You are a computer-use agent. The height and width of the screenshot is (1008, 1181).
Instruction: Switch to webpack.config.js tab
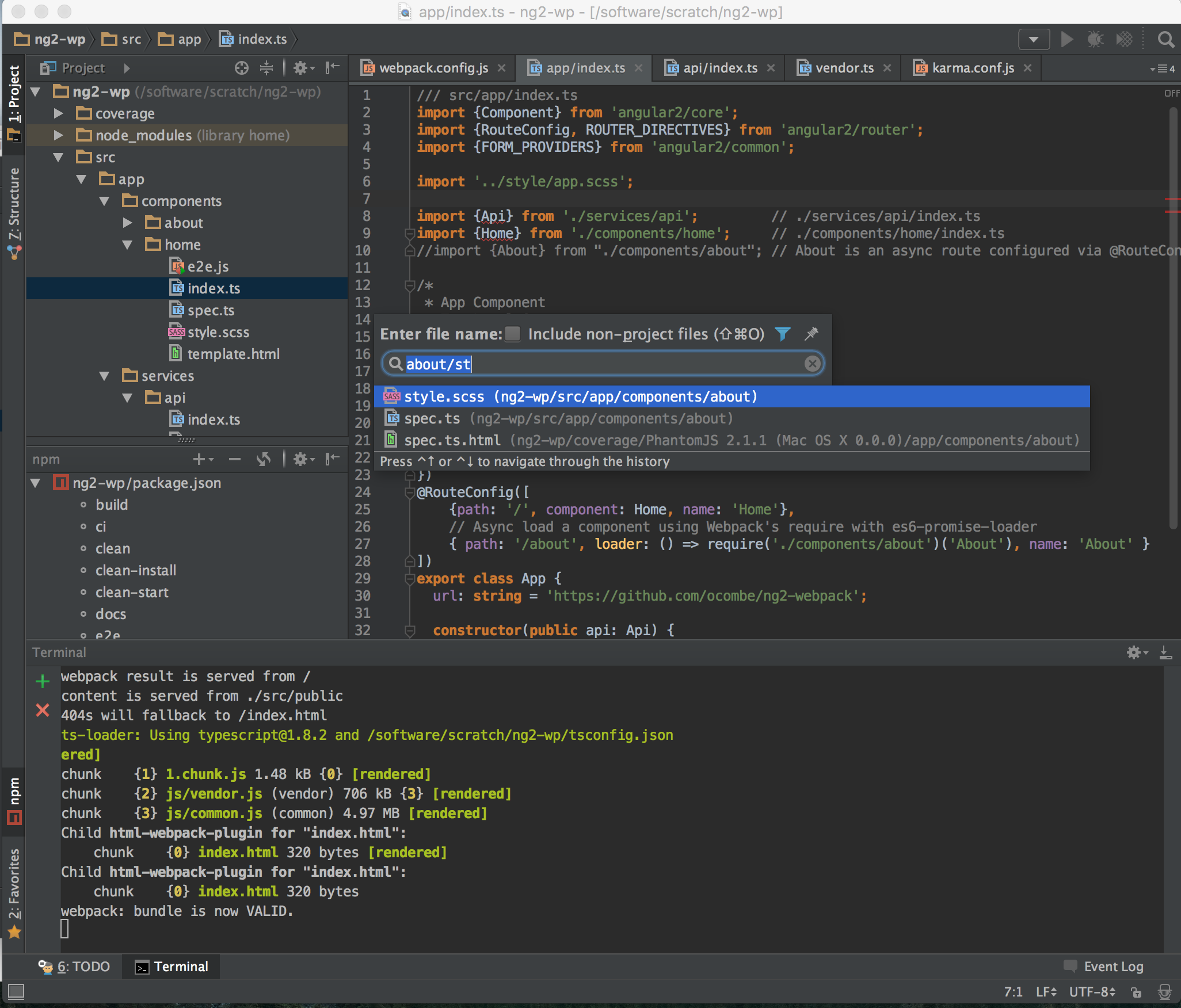coord(433,68)
